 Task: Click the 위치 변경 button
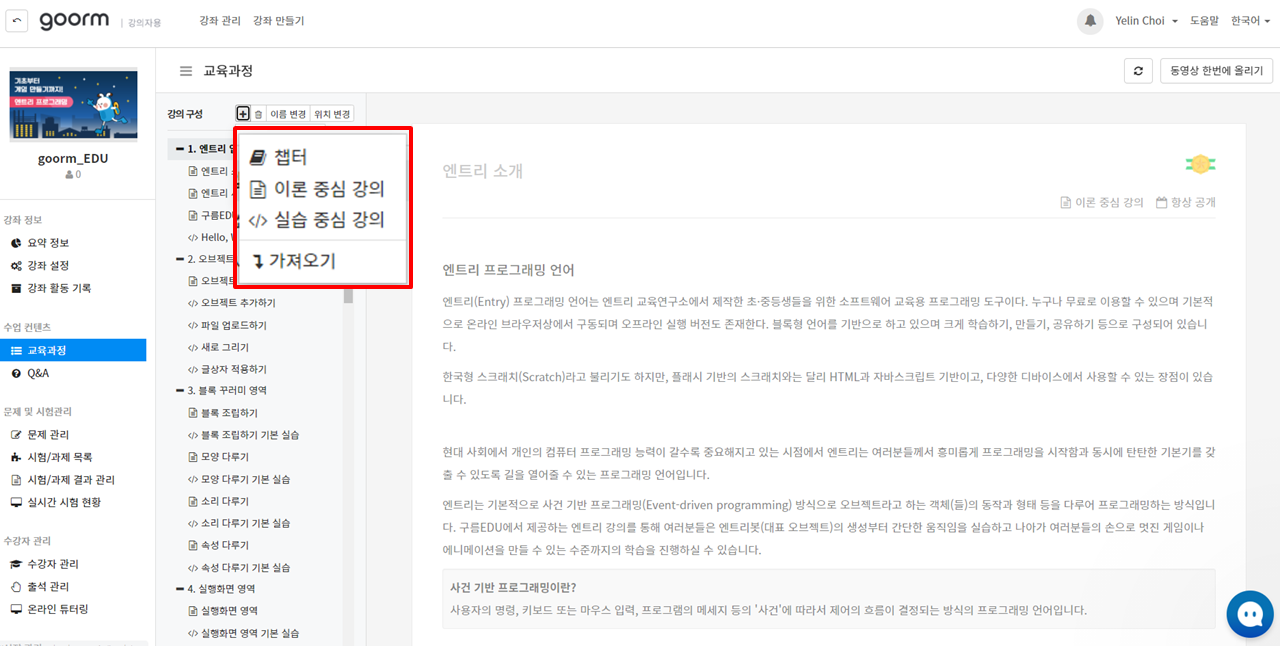[x=332, y=114]
